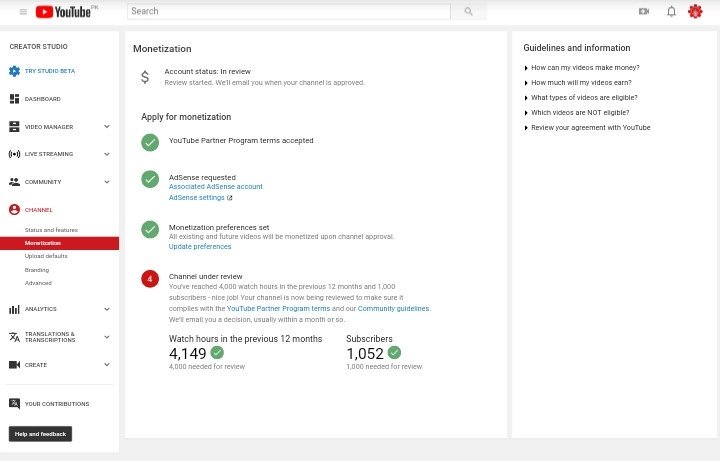Click 'Account status: In review' text
The image size is (720, 461).
(x=208, y=72)
